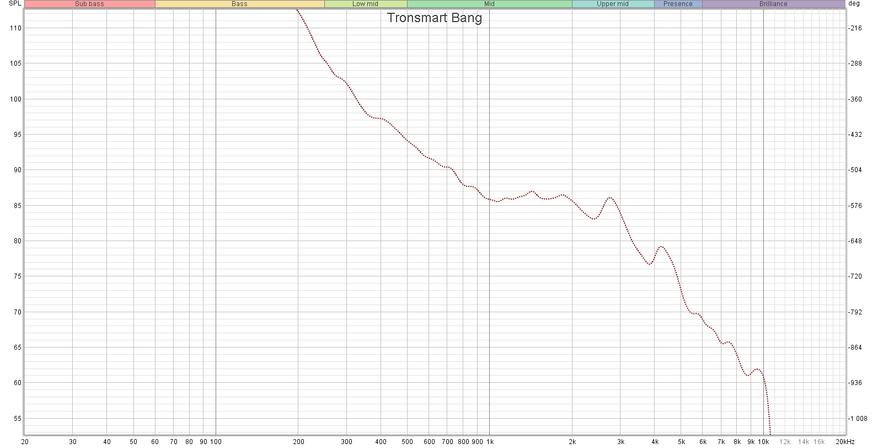Screen dimensions: 877x448
Task: Click the -288 value on degree axis
Action: point(855,63)
